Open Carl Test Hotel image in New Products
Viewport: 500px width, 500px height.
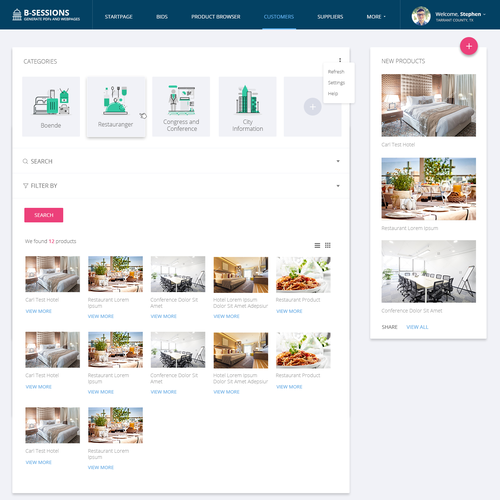(429, 105)
